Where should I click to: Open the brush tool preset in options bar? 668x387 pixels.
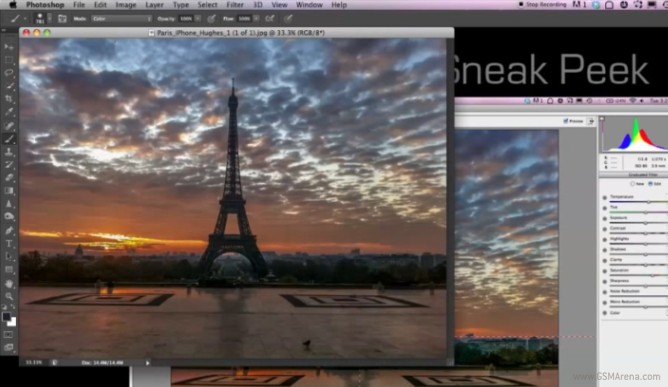coord(15,19)
